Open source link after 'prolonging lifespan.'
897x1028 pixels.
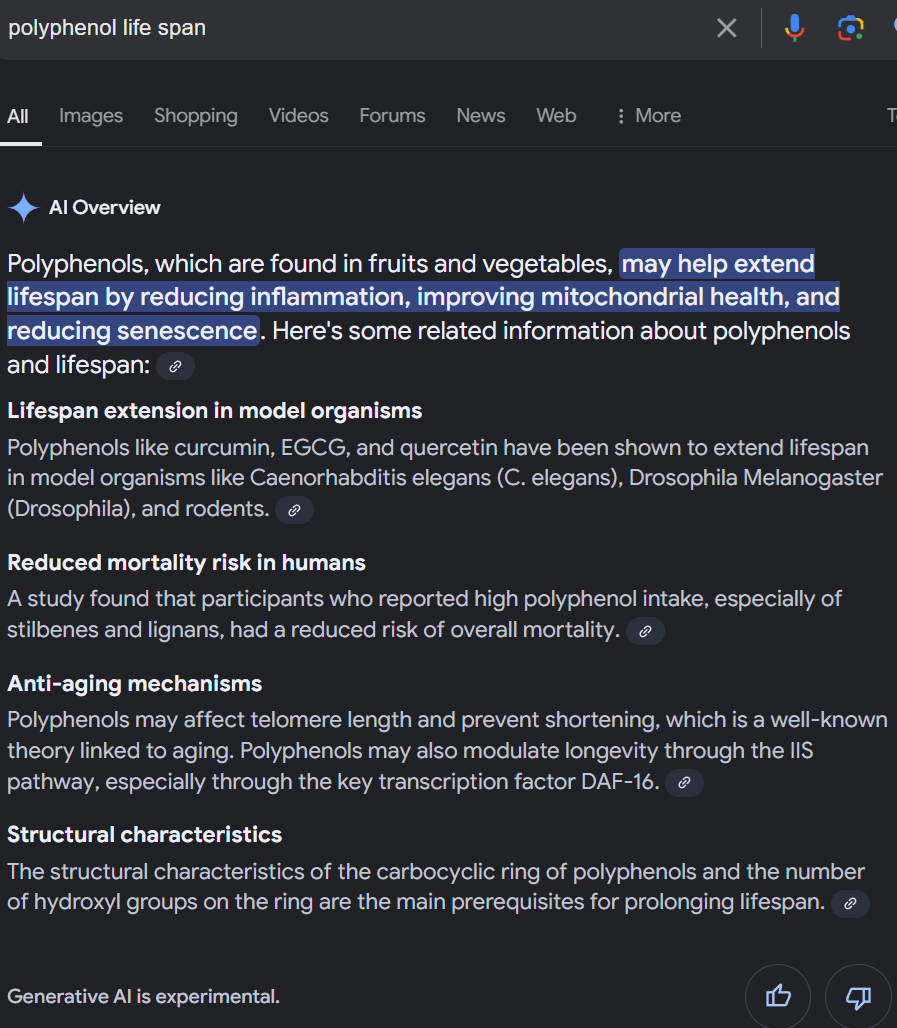[x=850, y=903]
